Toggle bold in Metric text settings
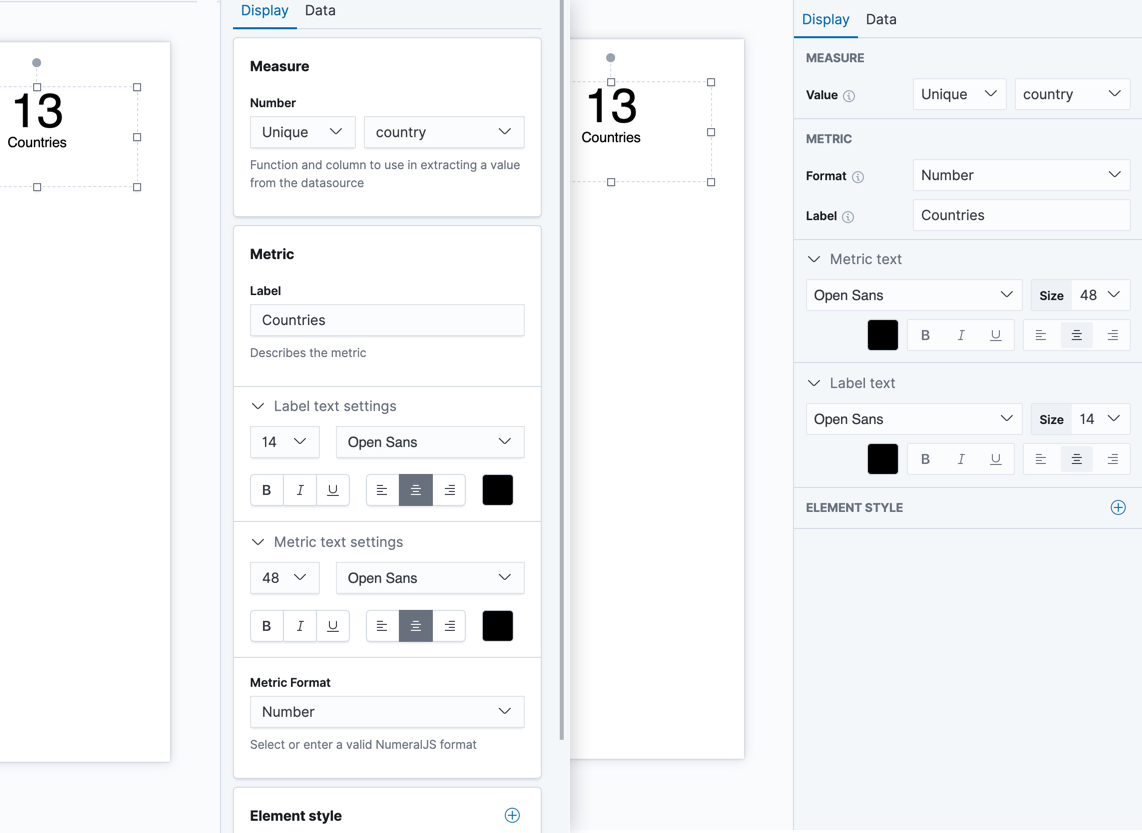Viewport: 1142px width, 833px height. pos(267,626)
